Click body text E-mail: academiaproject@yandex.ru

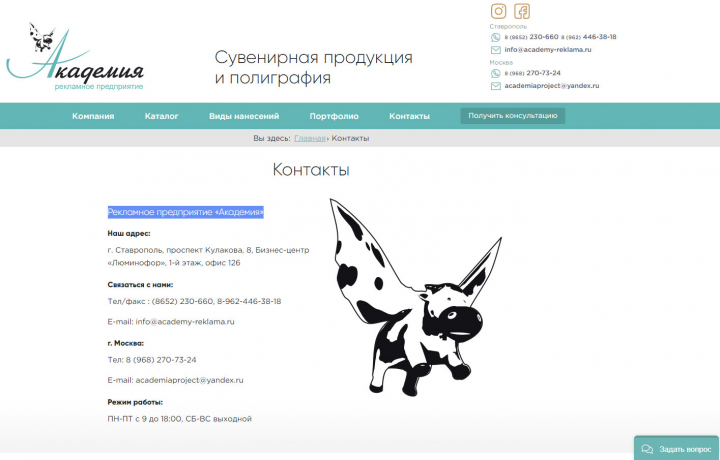175,380
